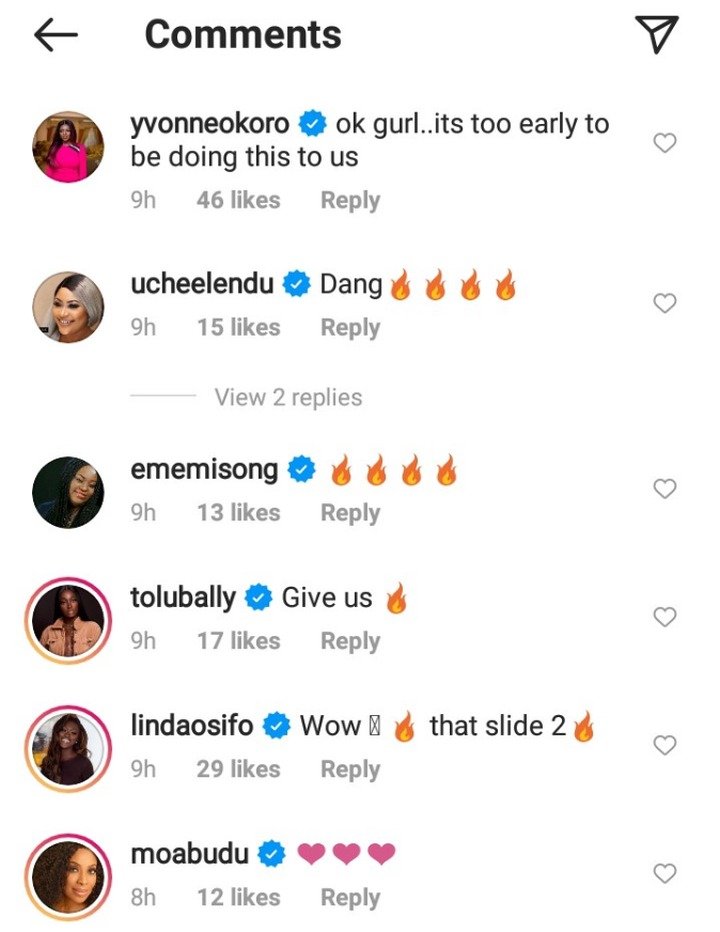The image size is (720, 932).
Task: View lindaosifo's story avatar
Action: [x=69, y=749]
